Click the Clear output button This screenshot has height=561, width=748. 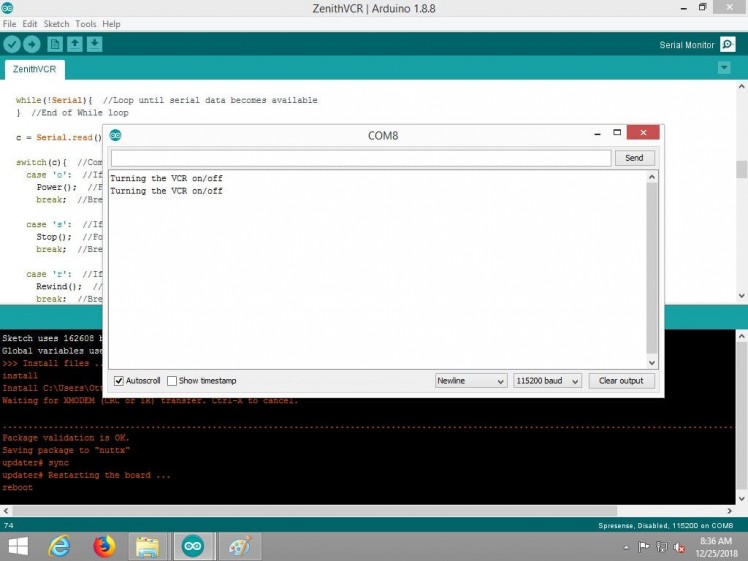(621, 381)
